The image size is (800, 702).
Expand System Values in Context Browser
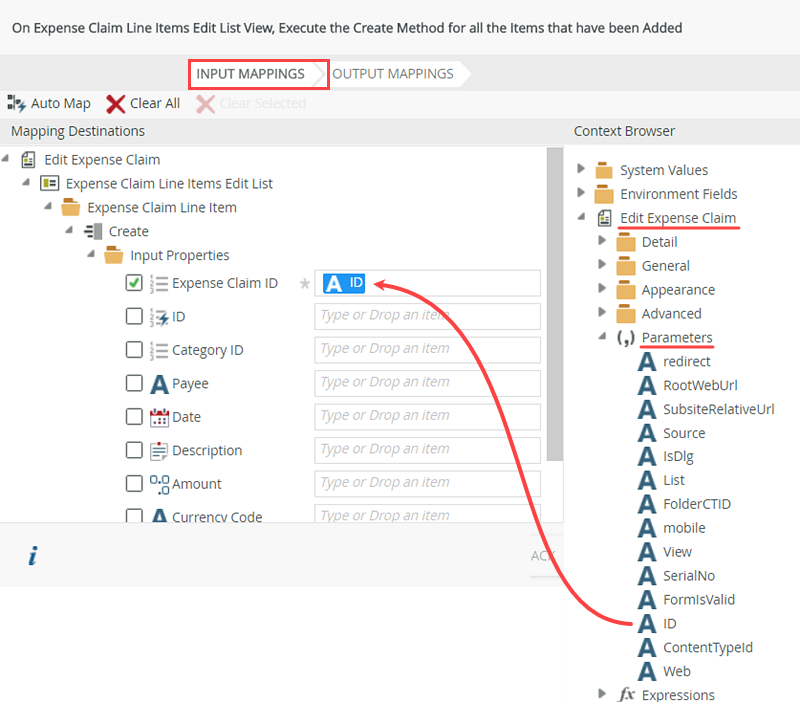581,168
